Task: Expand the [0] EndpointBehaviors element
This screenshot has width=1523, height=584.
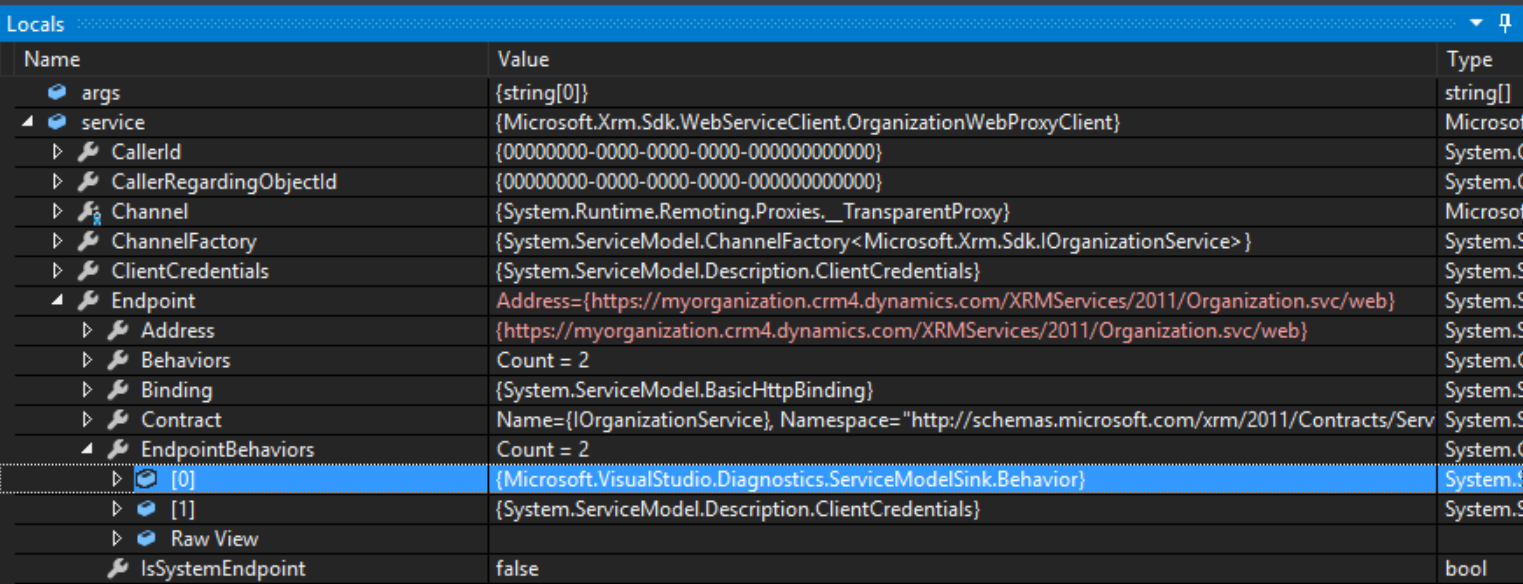Action: coord(117,479)
